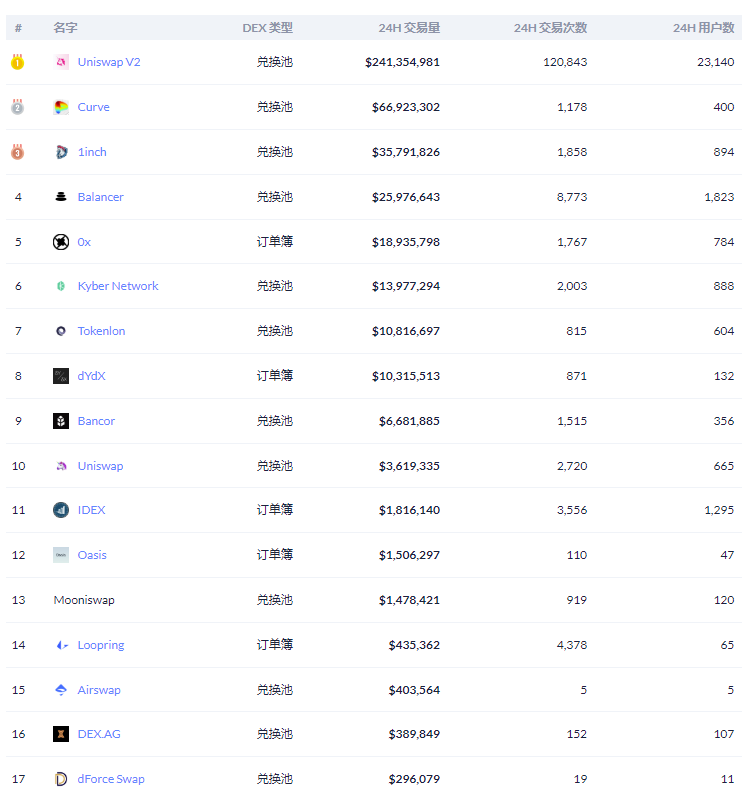Select the $66,923,302 volume value
Screen dimensions: 752x793
[x=406, y=107]
